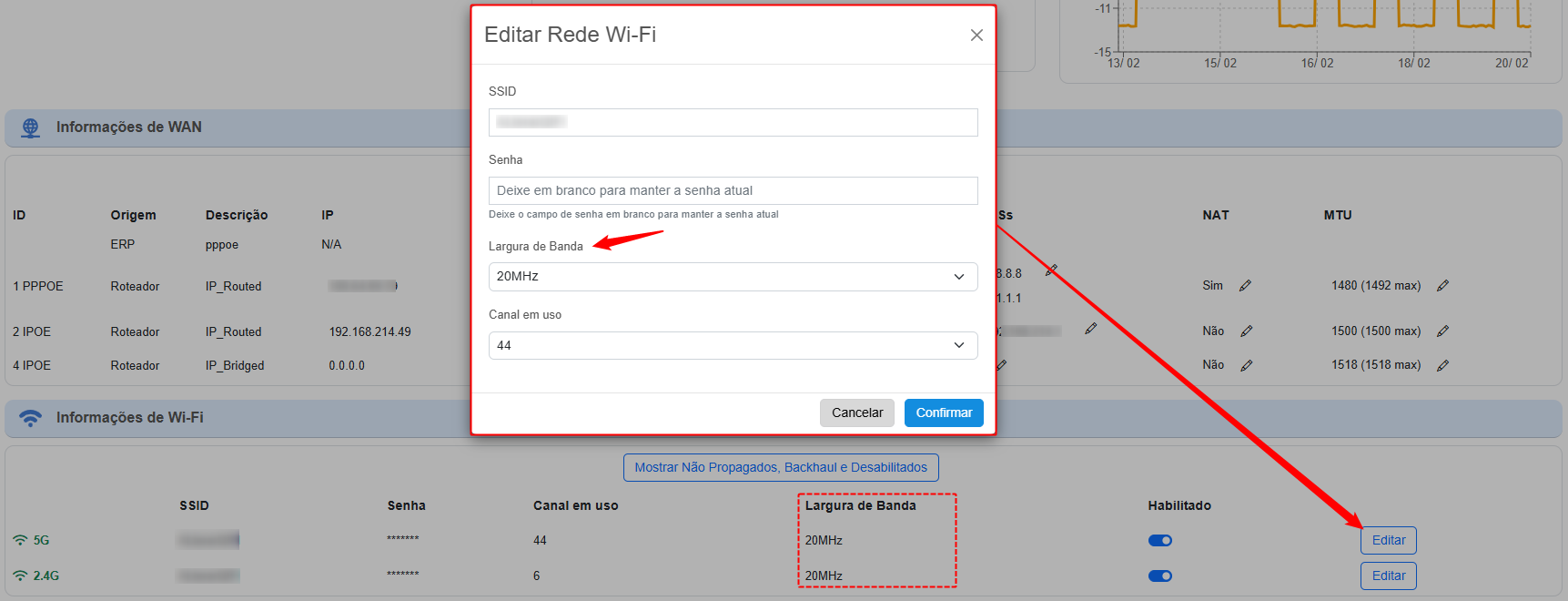Click the Senha password input field

[x=733, y=191]
